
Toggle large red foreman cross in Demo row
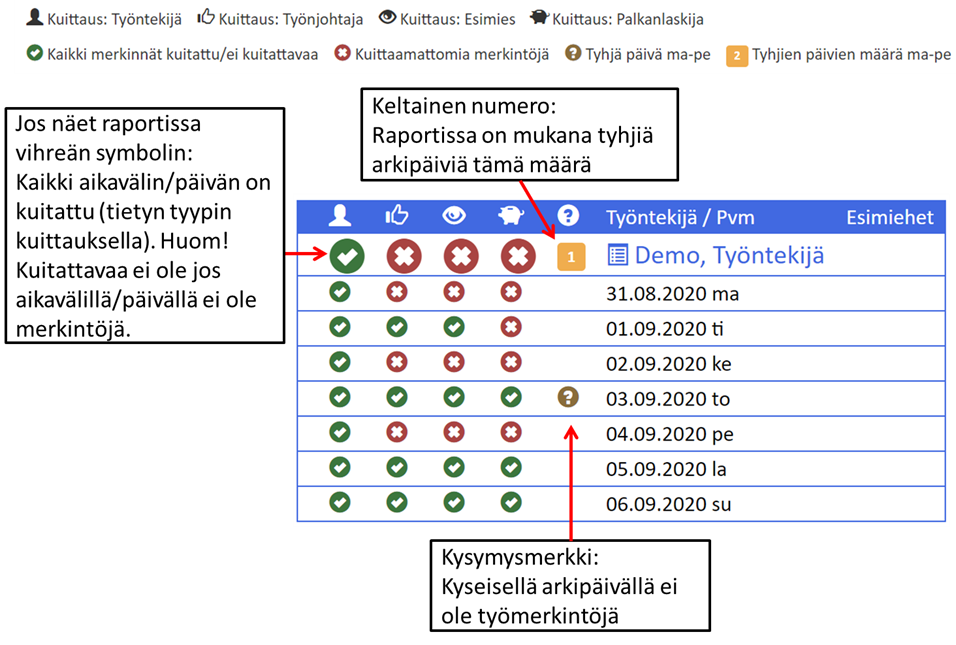[x=404, y=256]
